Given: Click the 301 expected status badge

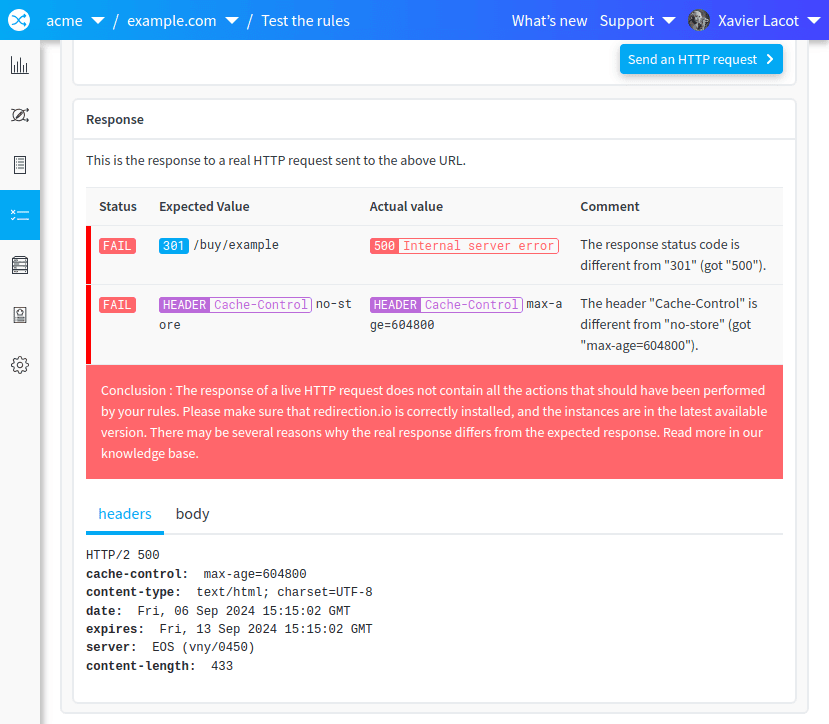Looking at the screenshot, I should click(x=173, y=246).
